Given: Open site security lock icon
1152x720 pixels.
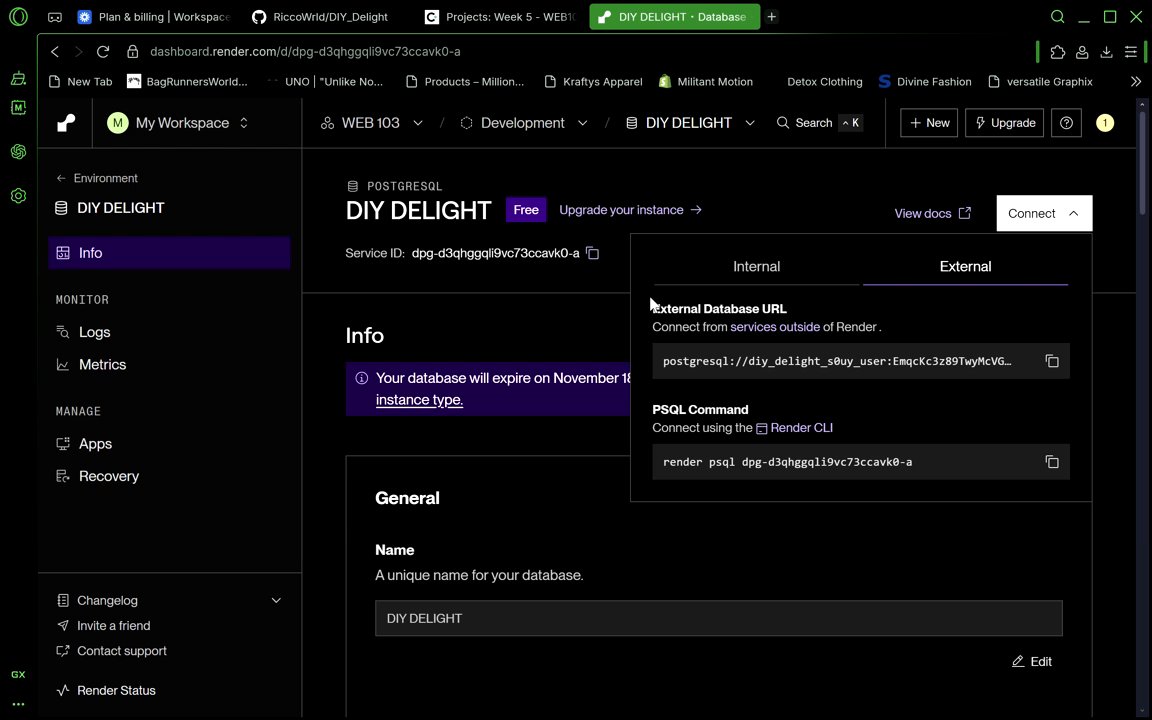Looking at the screenshot, I should click(133, 51).
